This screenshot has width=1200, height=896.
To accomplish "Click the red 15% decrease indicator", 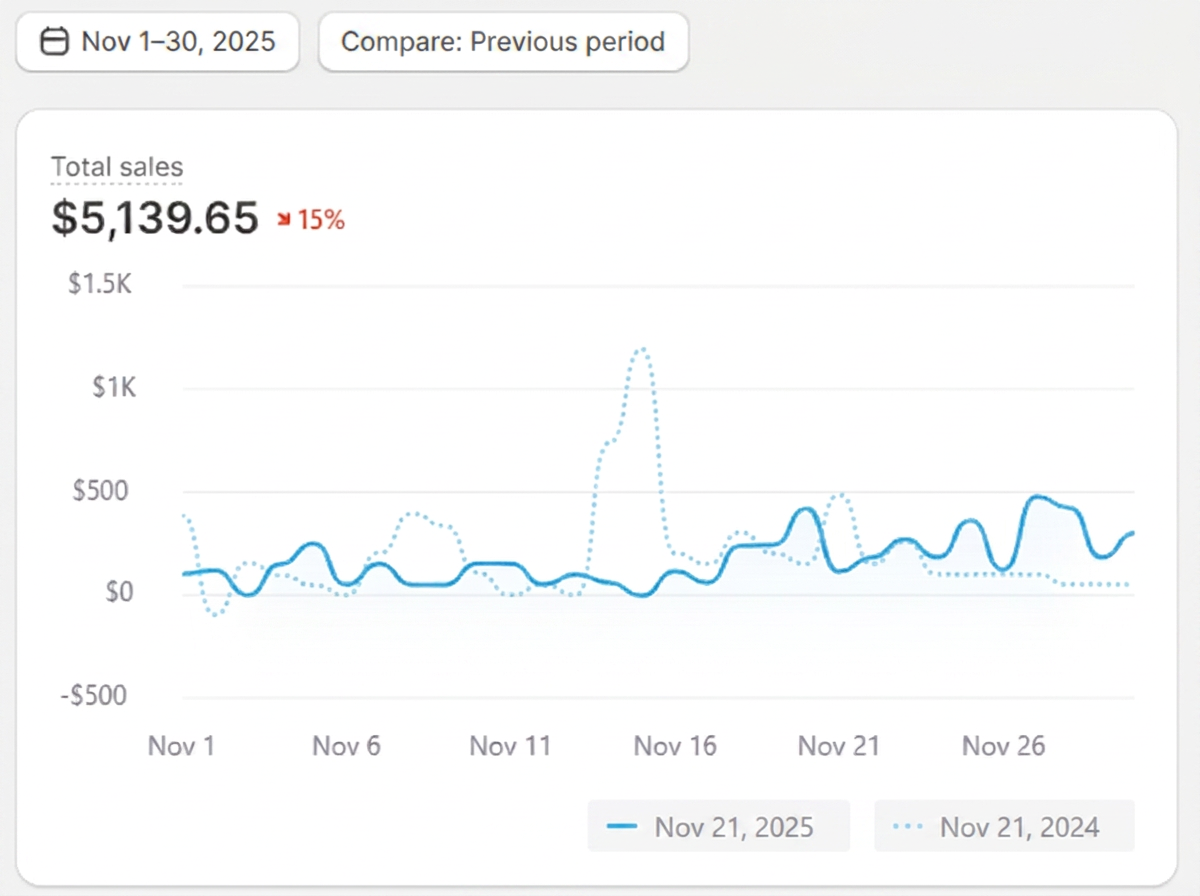I will point(311,220).
